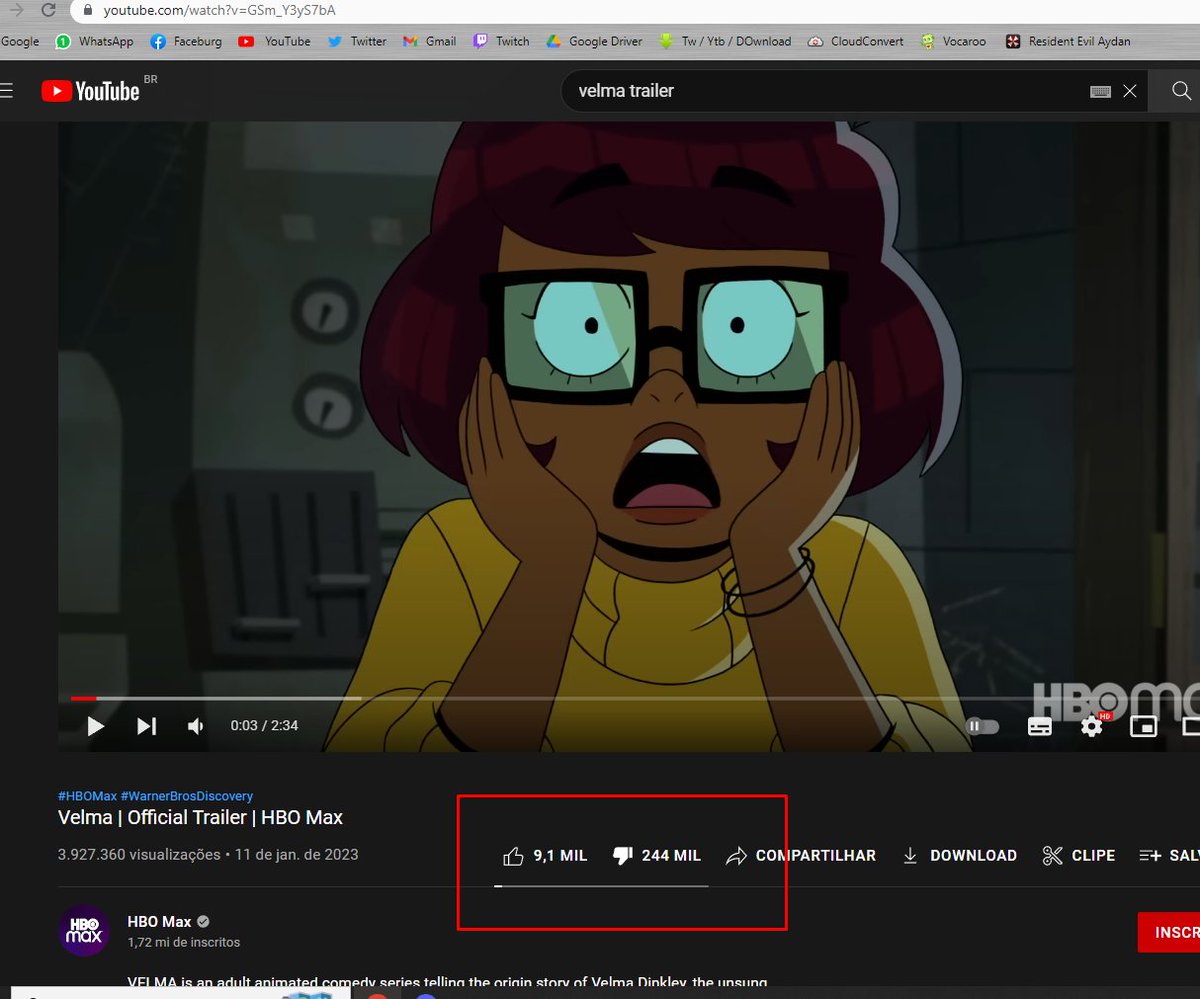
Task: Open miniplayer with its icon
Action: coord(1141,726)
